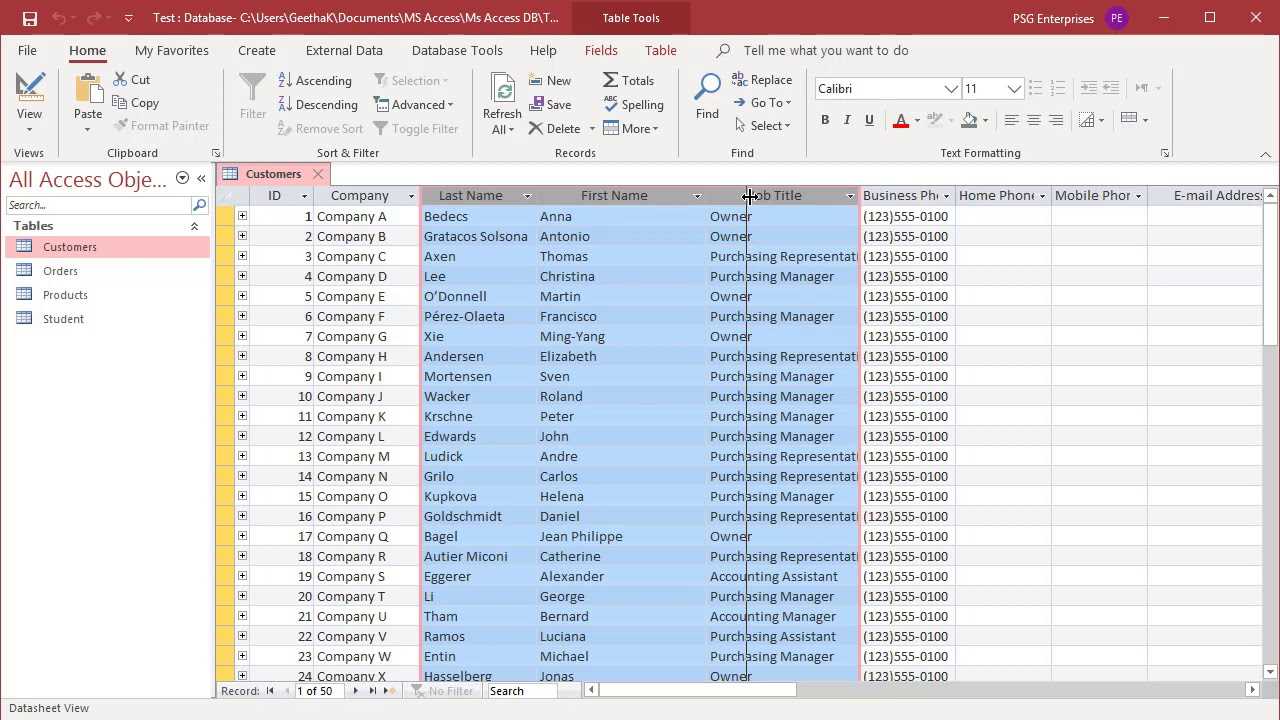Switch to the Table ribbon tab
This screenshot has height=720, width=1280.
(x=660, y=50)
